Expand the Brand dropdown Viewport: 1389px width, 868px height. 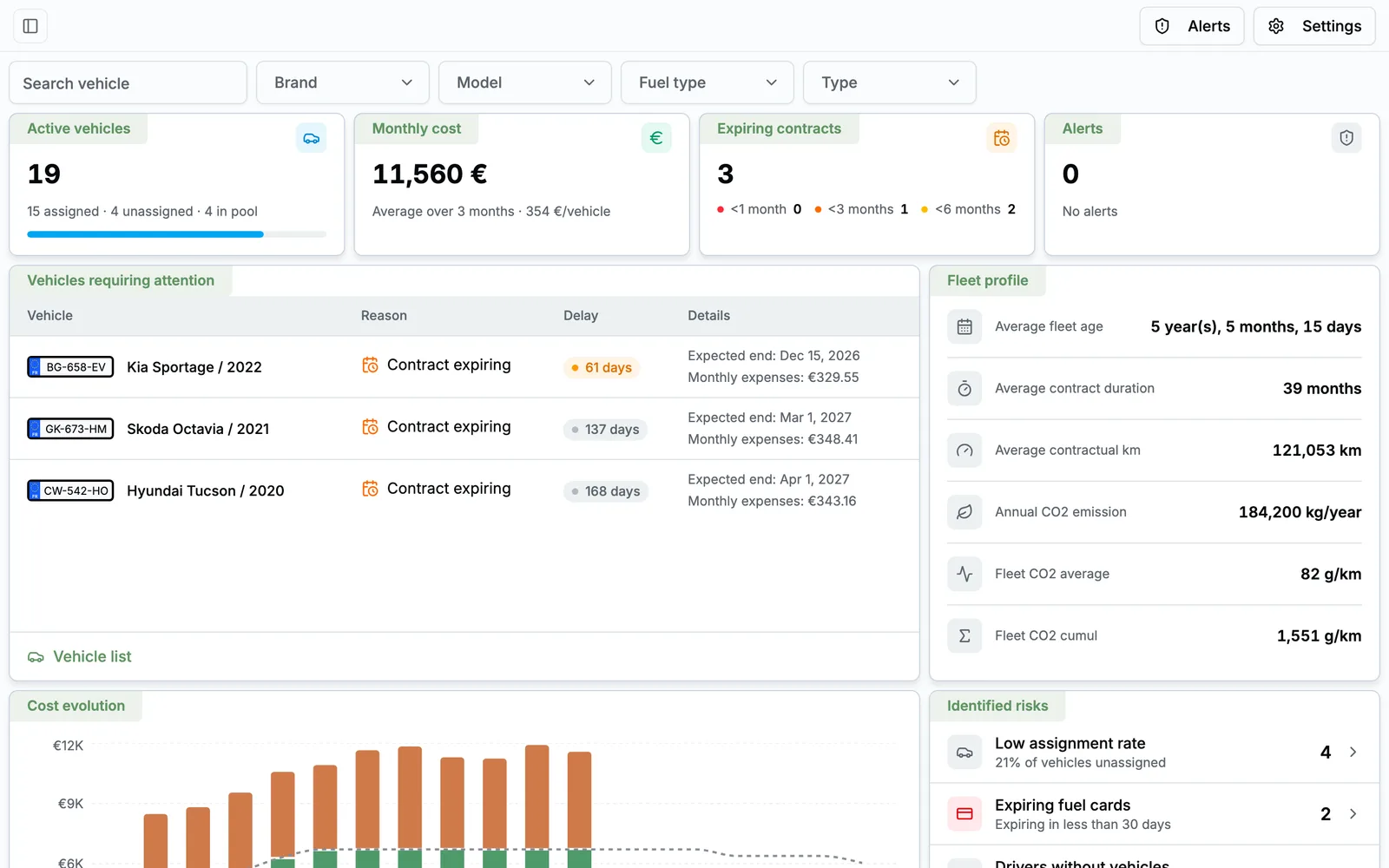[x=343, y=82]
